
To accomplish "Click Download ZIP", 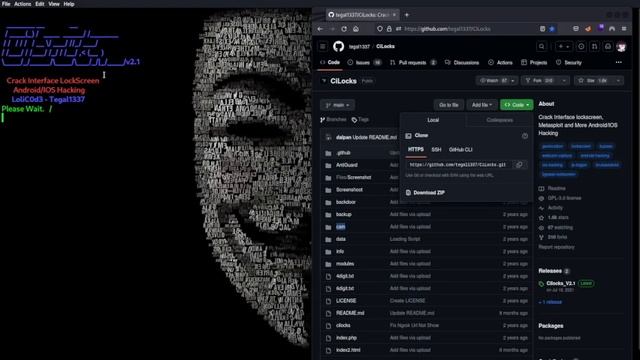I will 425,192.
